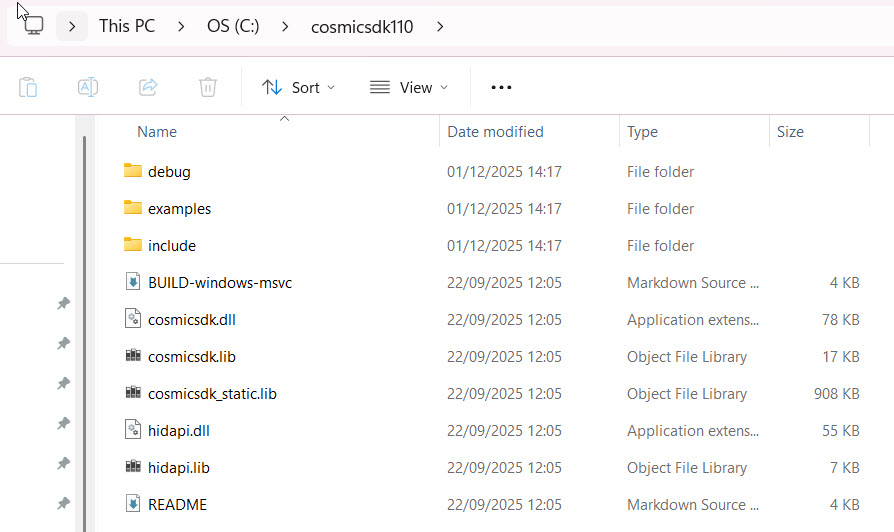Navigate to OS (C:) in breadcrumb

point(233,26)
